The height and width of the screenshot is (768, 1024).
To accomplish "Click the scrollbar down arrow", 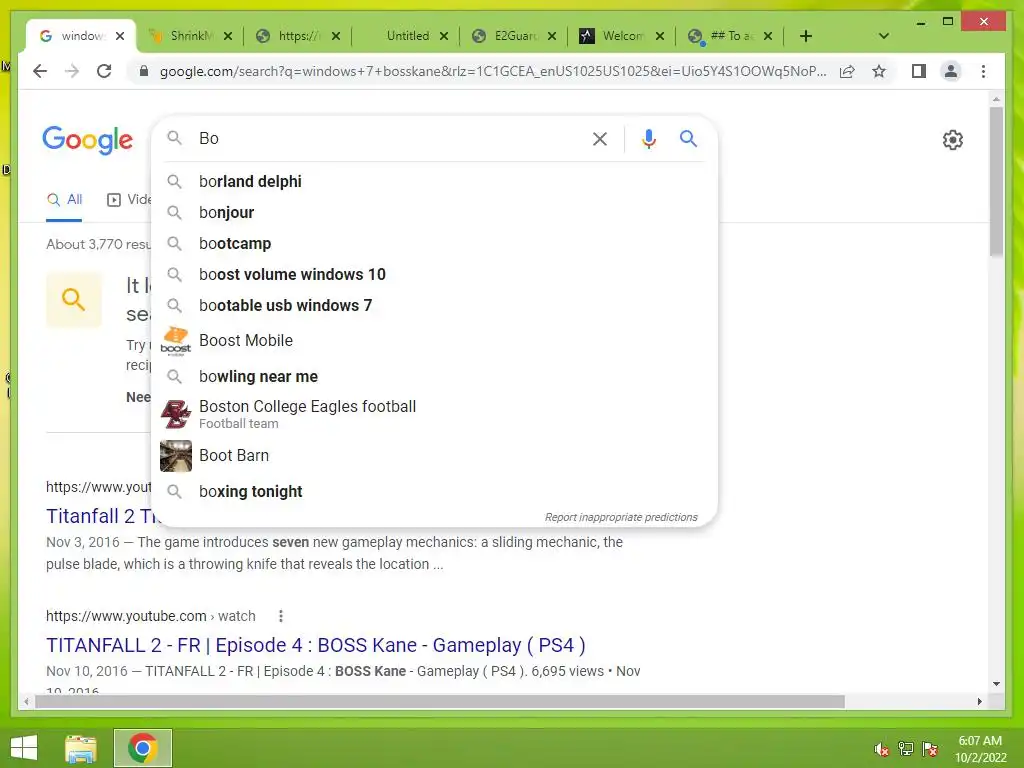I will pos(996,684).
